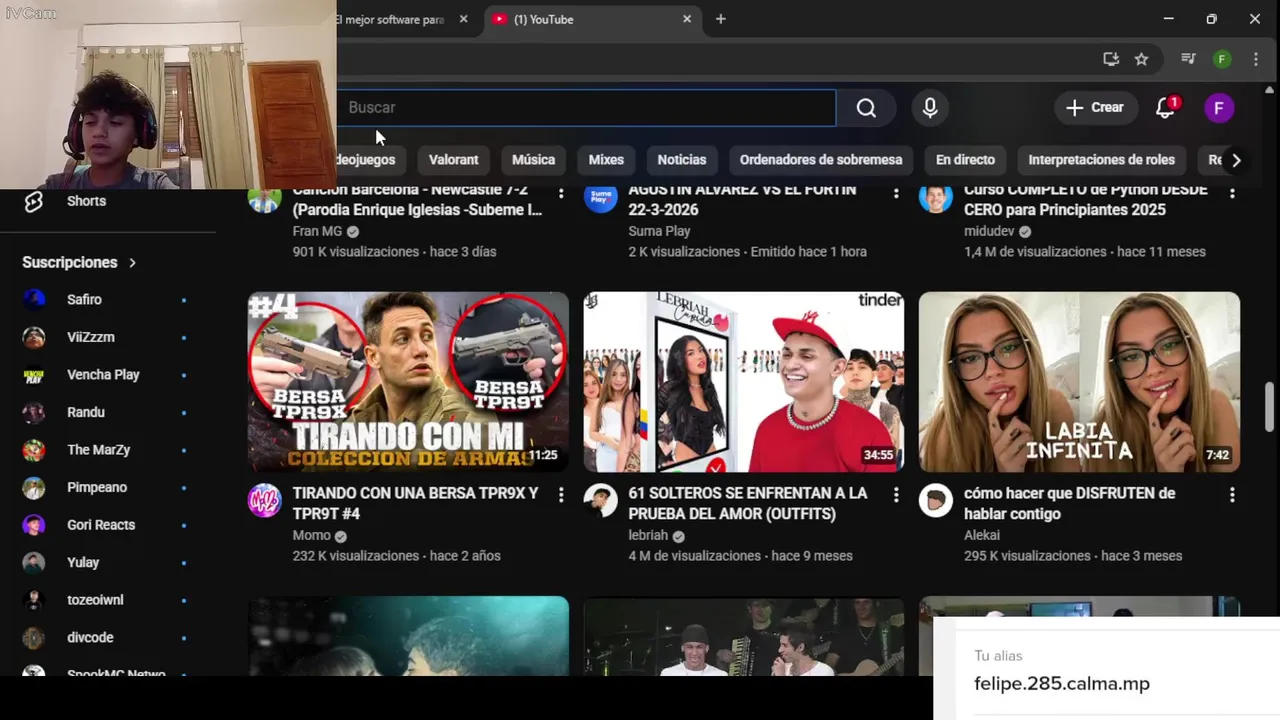Select the Mixes filter chip
The width and height of the screenshot is (1280, 720).
(606, 160)
